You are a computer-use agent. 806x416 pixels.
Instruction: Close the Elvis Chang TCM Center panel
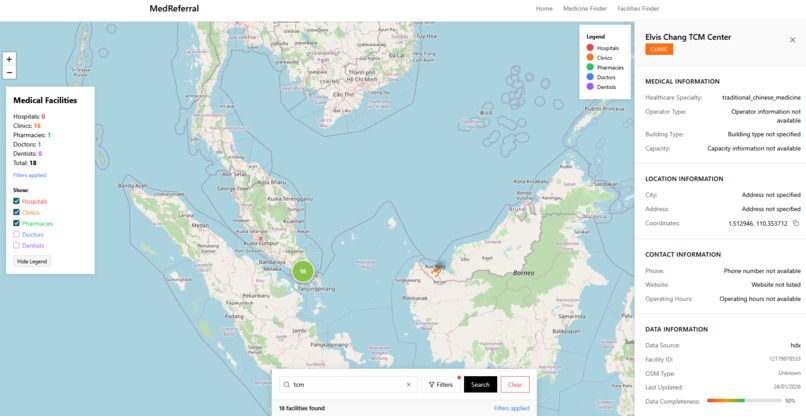tap(792, 40)
